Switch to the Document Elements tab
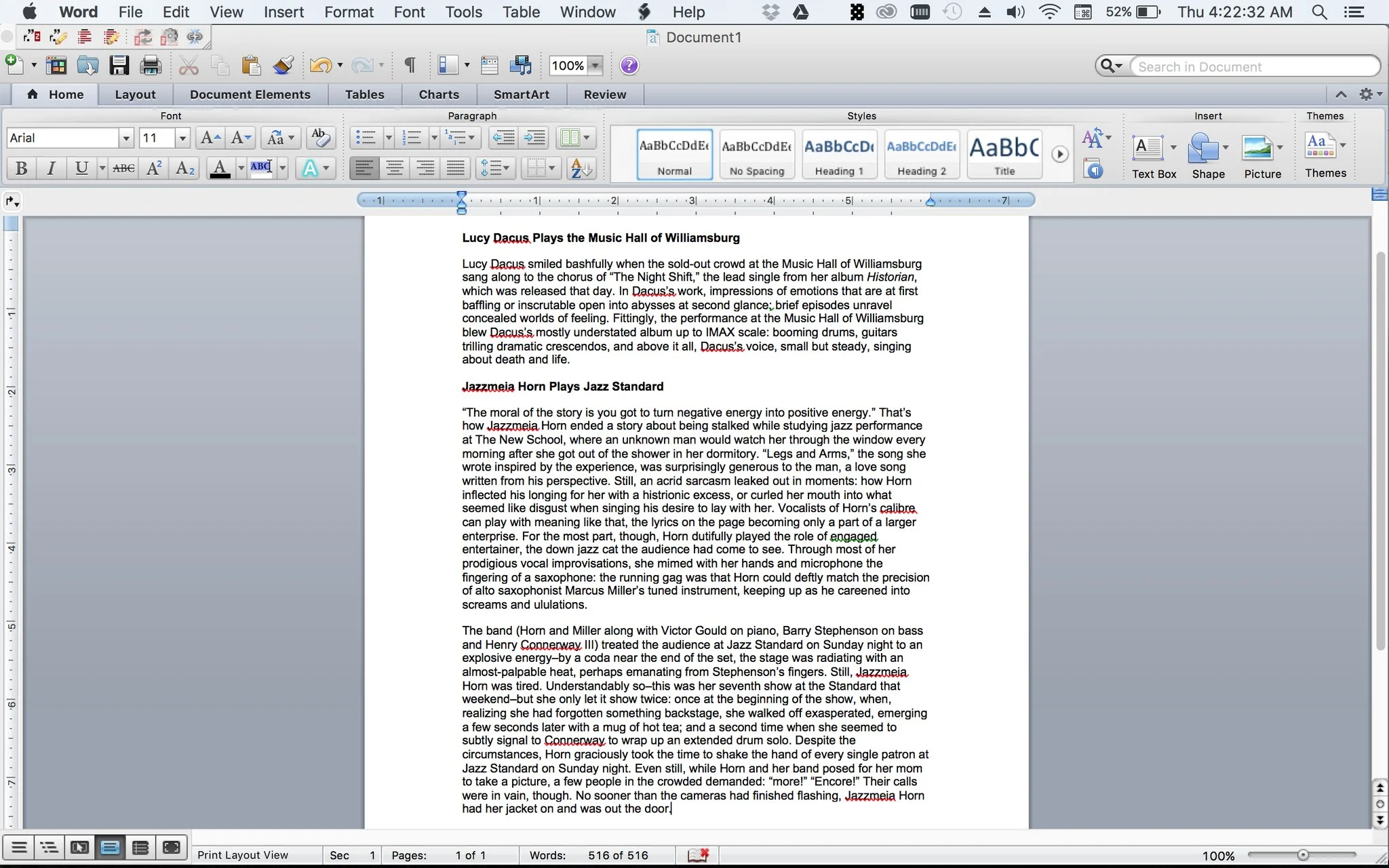1389x868 pixels. pos(250,94)
